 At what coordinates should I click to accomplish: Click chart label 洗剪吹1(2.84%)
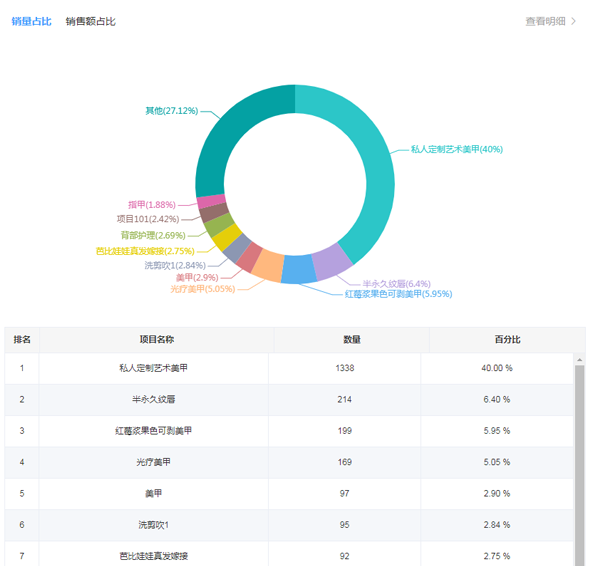tap(175, 265)
